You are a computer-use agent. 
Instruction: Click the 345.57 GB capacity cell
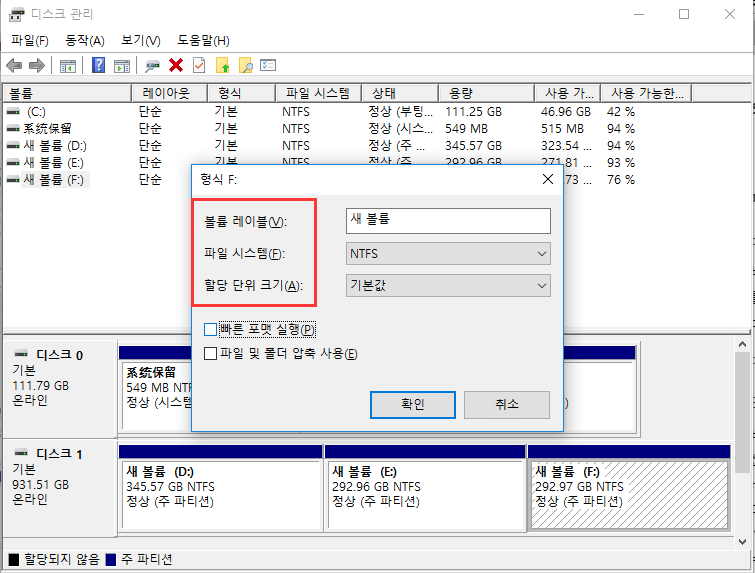point(473,145)
